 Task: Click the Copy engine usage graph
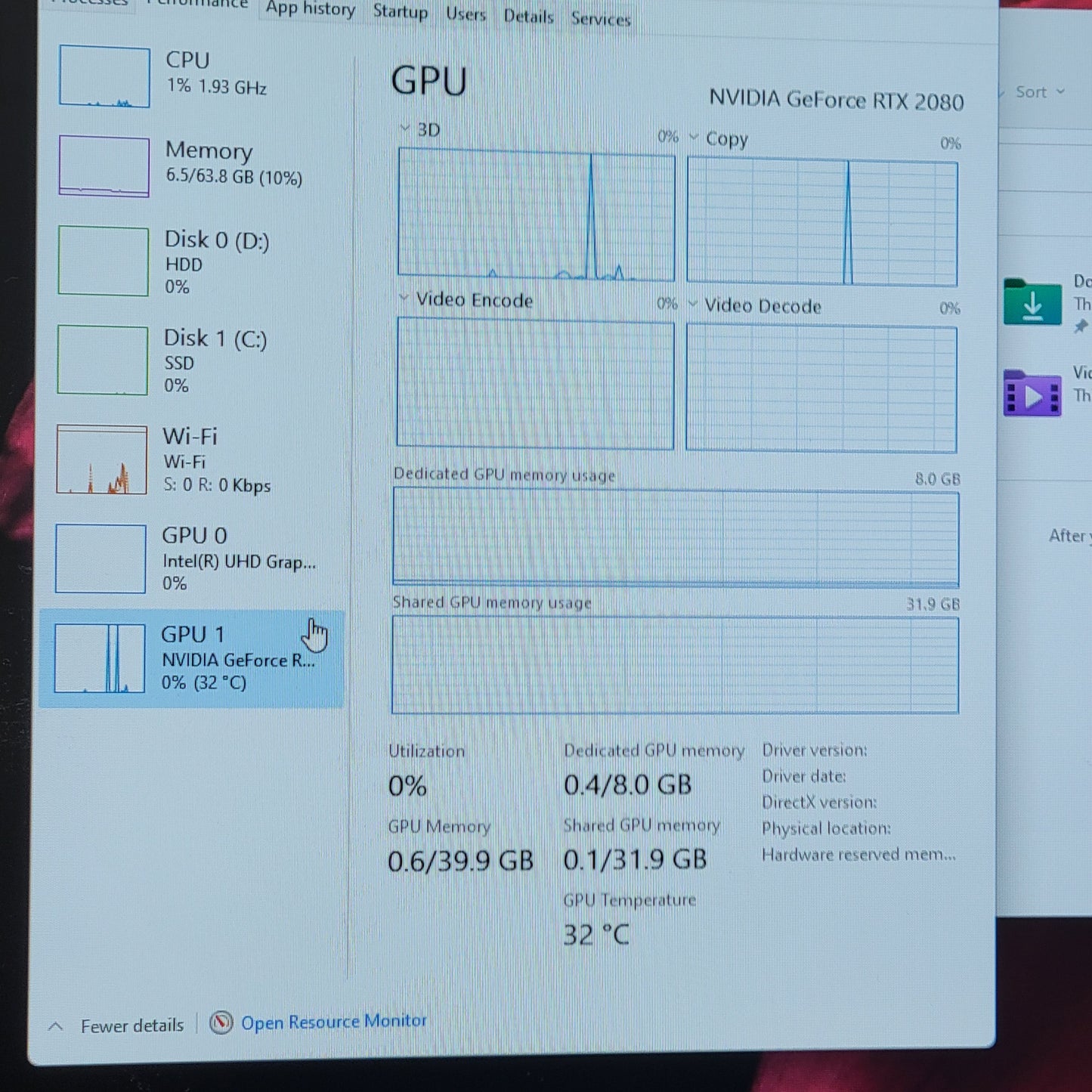coord(822,223)
